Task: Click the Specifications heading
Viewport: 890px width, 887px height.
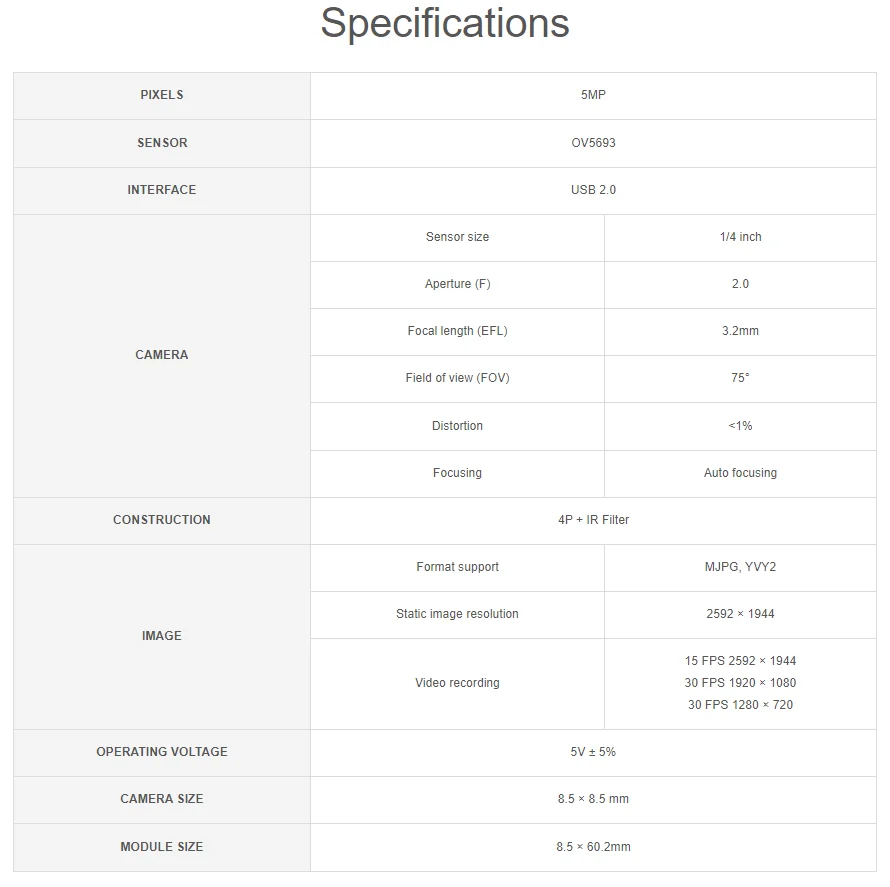Action: tap(445, 24)
